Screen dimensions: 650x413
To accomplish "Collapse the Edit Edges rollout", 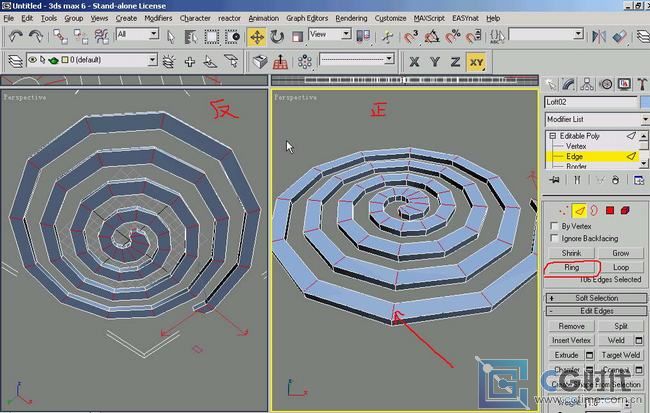I will pos(596,311).
